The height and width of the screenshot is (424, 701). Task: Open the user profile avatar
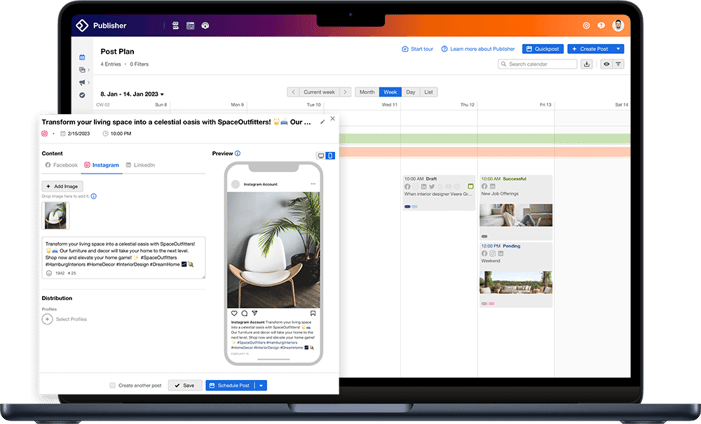(x=618, y=25)
